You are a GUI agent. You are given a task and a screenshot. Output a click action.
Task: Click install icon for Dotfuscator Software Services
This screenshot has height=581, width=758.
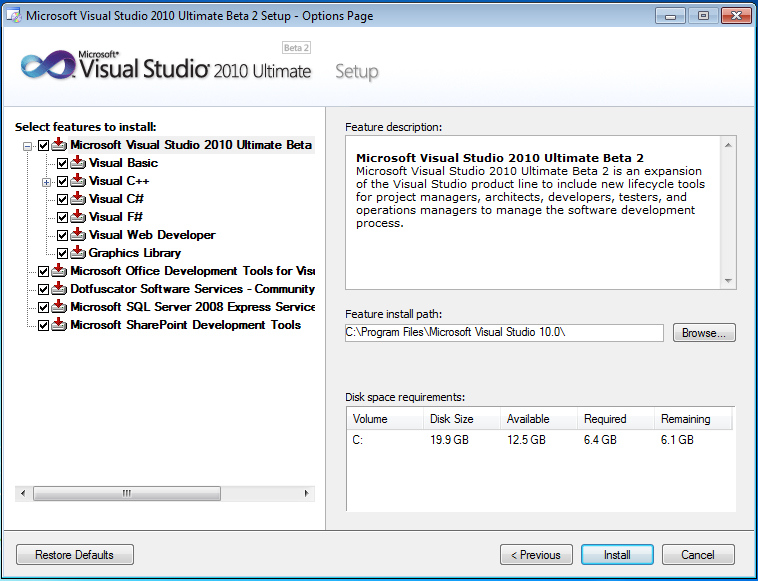59,289
